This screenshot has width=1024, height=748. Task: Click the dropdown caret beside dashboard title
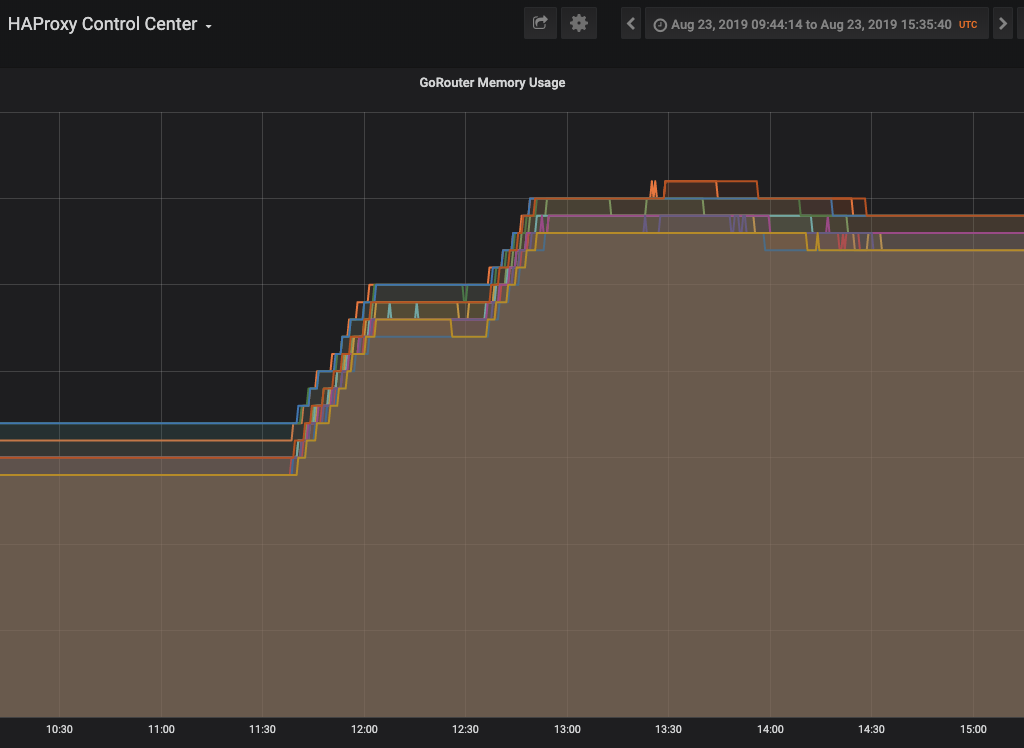click(208, 27)
